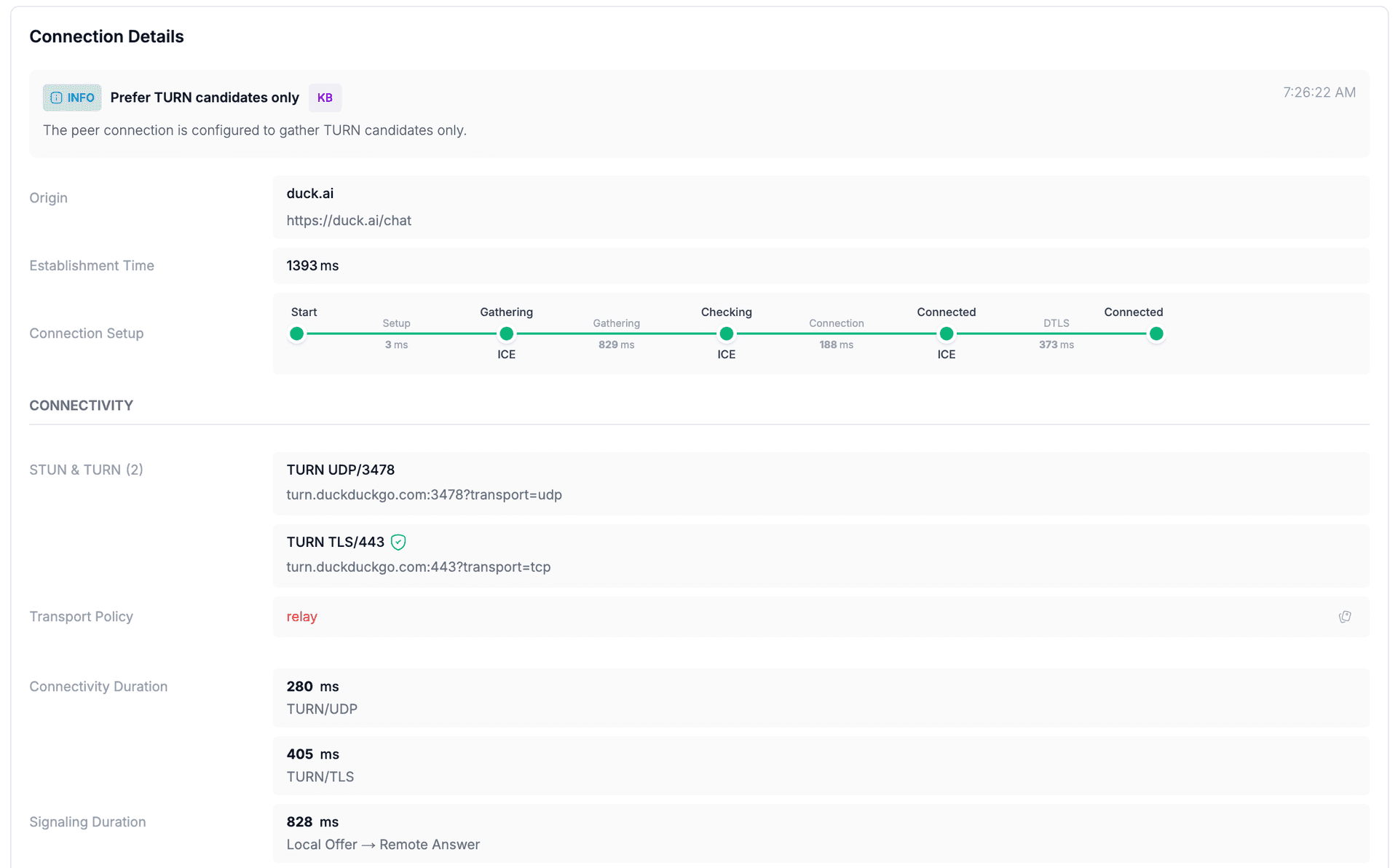Click the duck.ai origin entry
This screenshot has width=1398, height=868.
309,193
